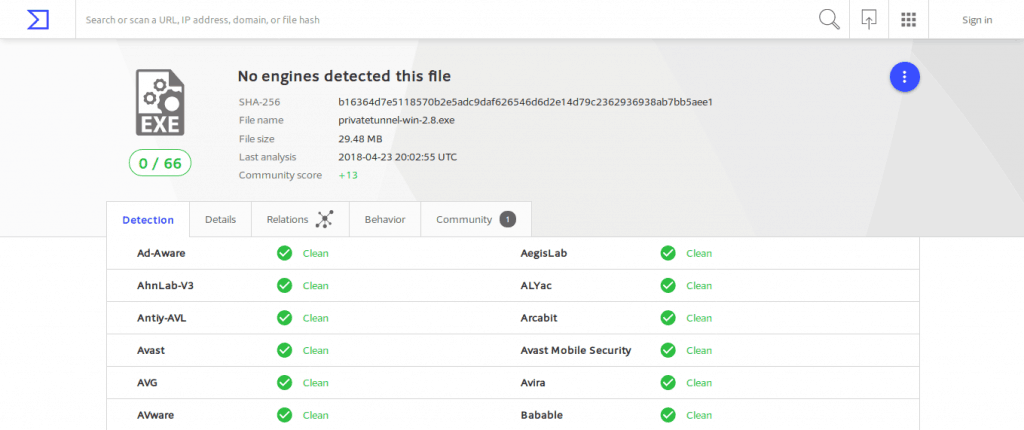
Task: Click the upload file icon
Action: pyautogui.click(x=868, y=20)
